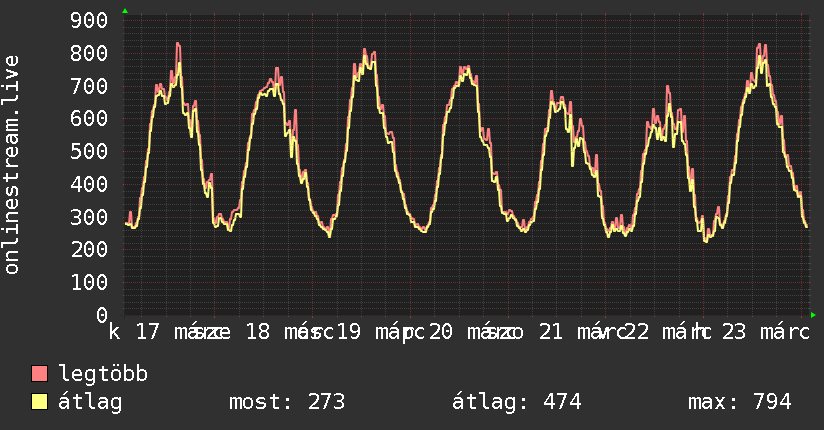
Task: Click the 300 y-axis label
Action: point(89,217)
